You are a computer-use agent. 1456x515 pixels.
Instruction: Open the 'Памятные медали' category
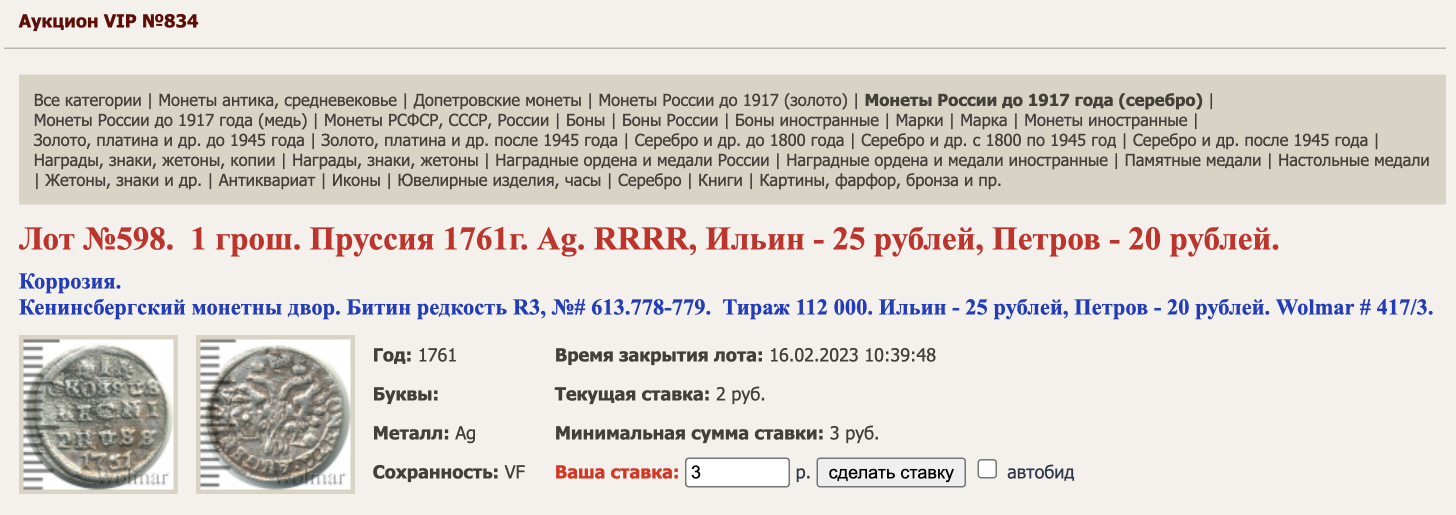pyautogui.click(x=1193, y=160)
